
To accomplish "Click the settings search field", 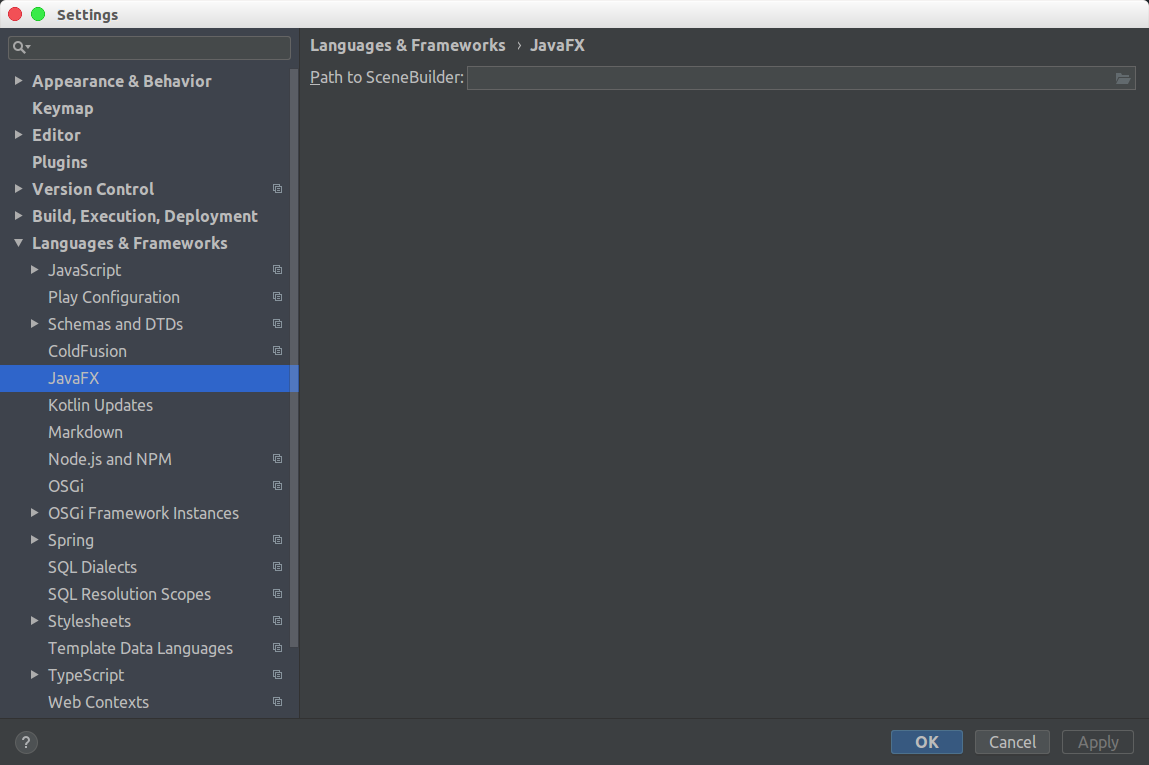I will pyautogui.click(x=149, y=48).
